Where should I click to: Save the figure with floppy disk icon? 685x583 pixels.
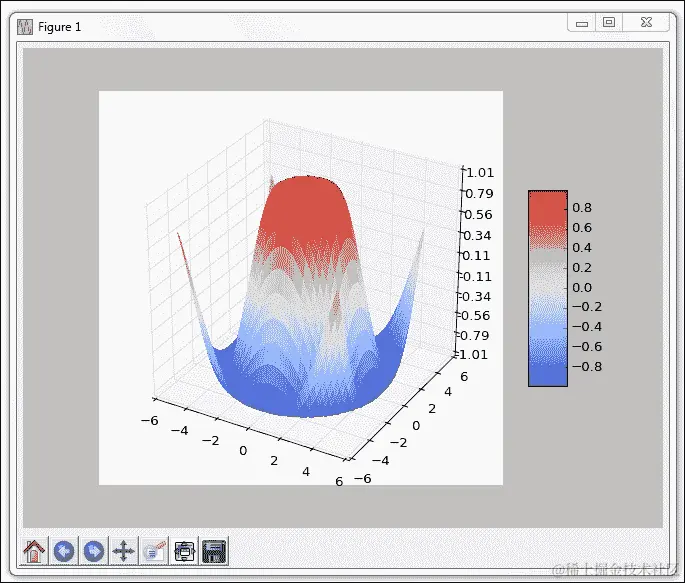pos(214,551)
